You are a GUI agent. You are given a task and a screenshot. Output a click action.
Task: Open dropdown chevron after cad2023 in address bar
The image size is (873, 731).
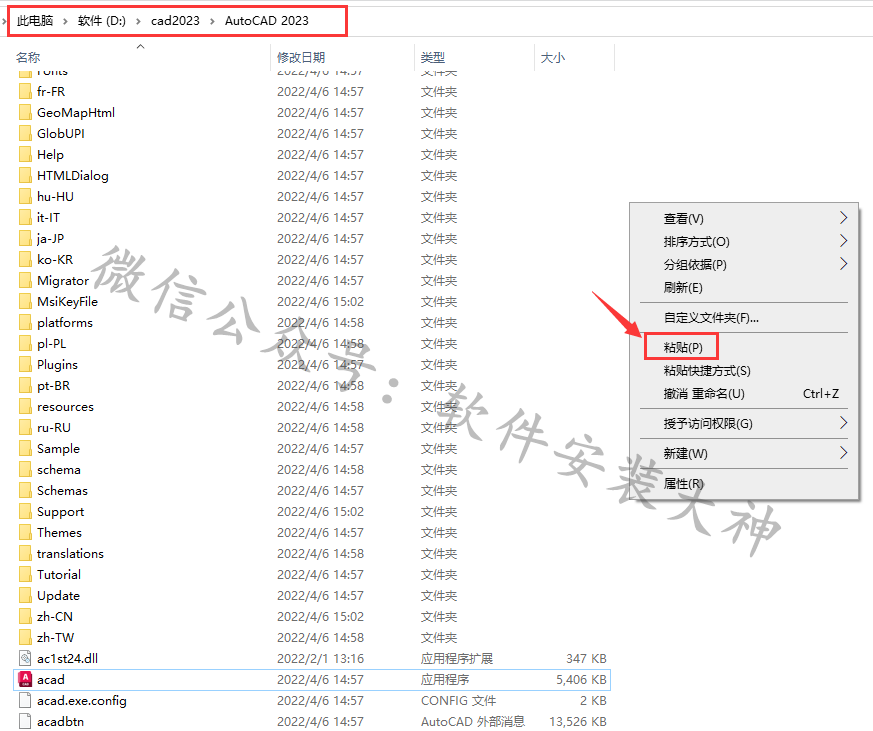coord(212,21)
